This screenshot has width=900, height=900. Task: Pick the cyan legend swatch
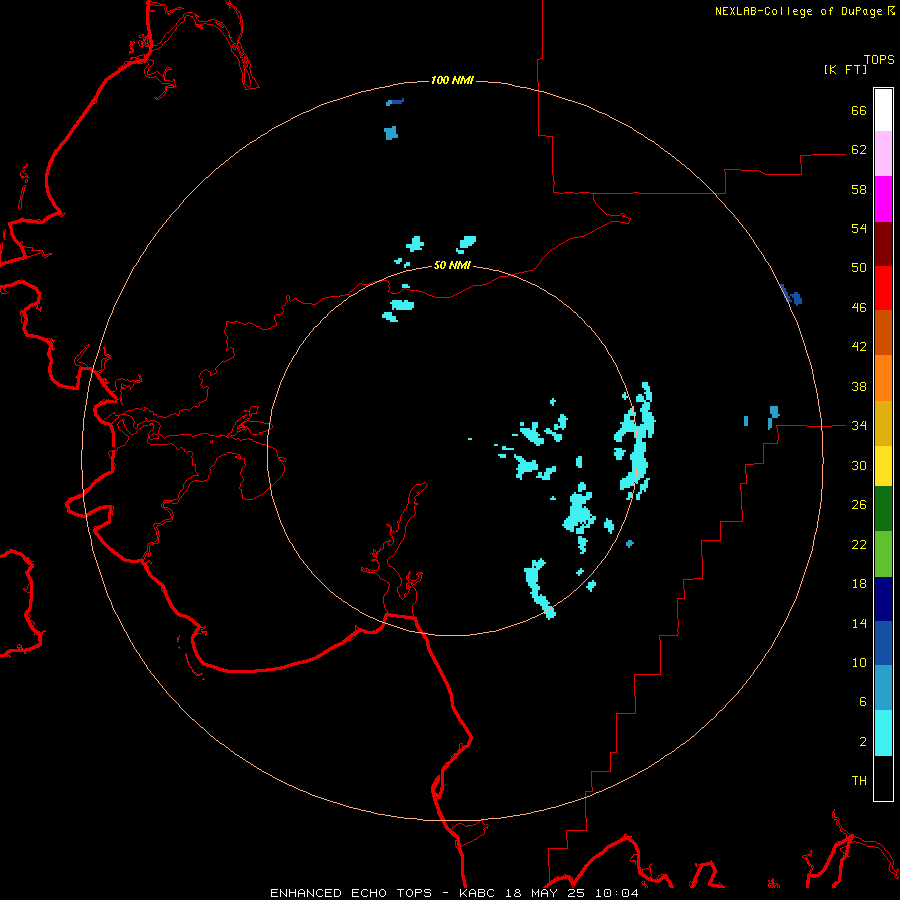pos(883,734)
